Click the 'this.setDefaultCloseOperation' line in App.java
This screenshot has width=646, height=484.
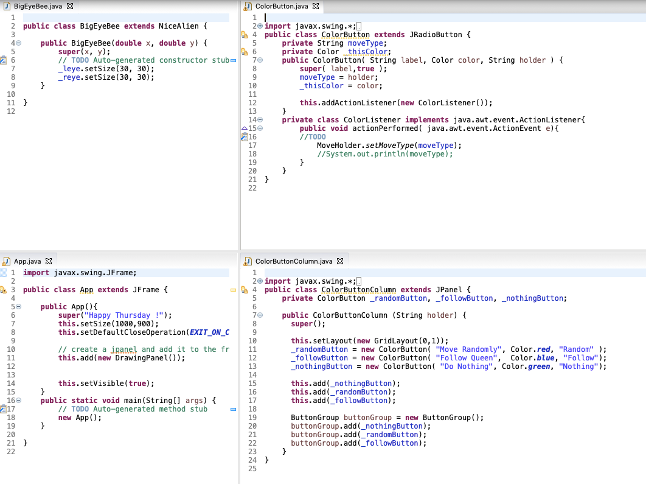[143, 332]
